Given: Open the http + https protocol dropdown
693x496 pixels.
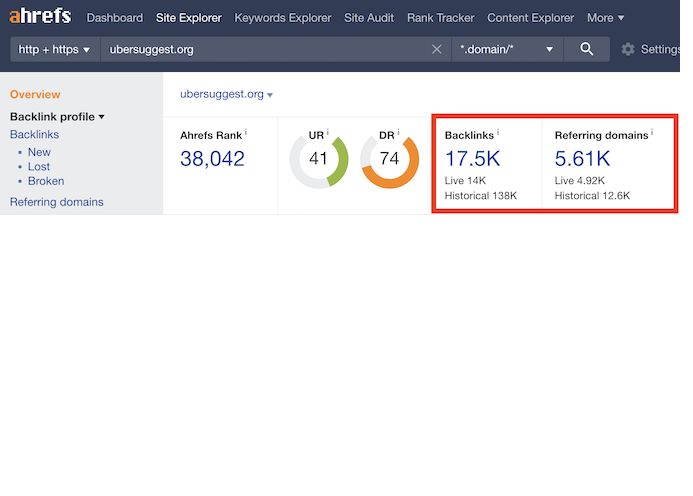Looking at the screenshot, I should [55, 49].
